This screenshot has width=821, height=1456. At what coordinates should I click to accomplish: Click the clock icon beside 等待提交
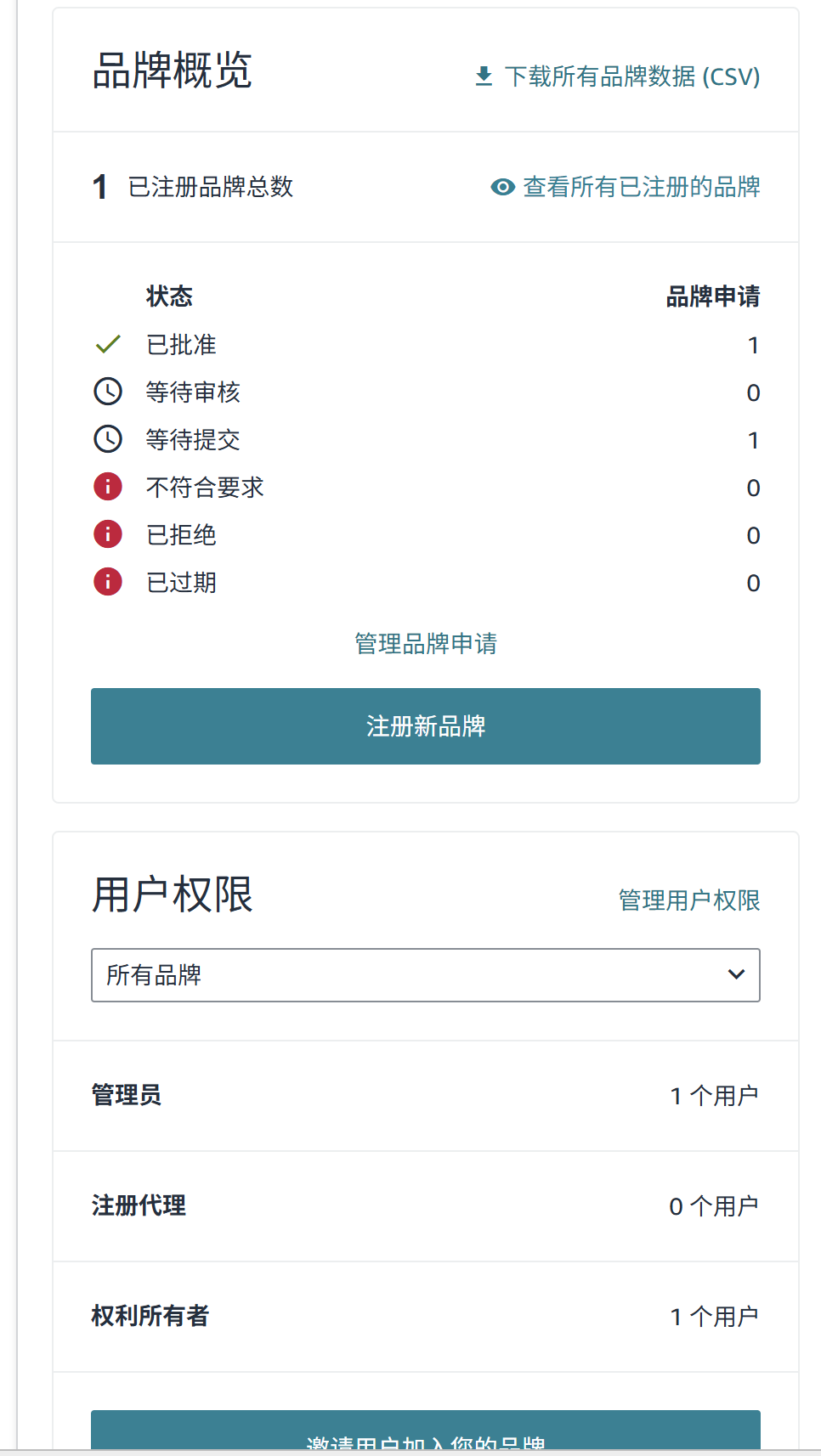point(108,439)
